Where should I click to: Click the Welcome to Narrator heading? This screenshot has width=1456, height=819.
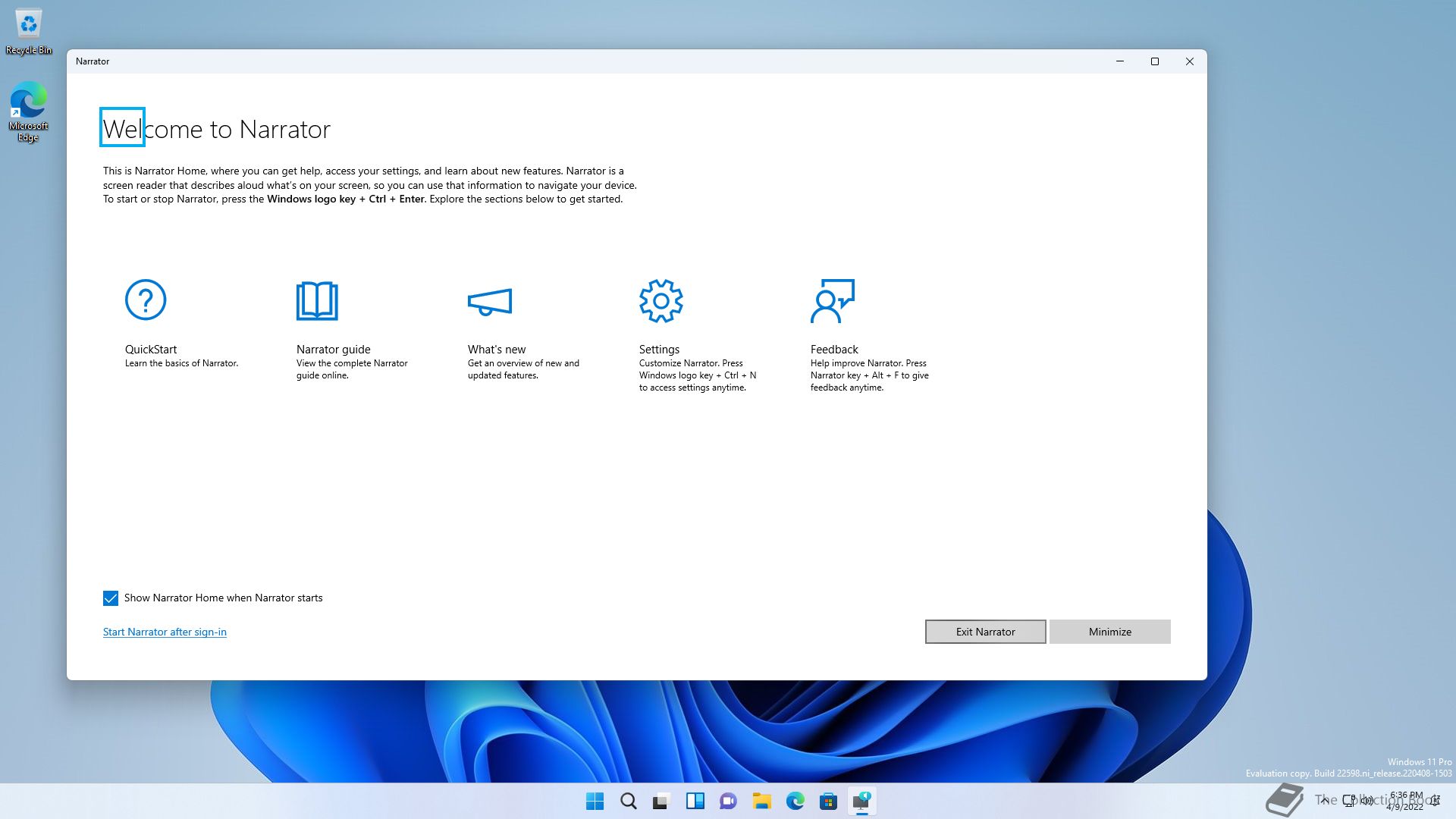point(217,129)
